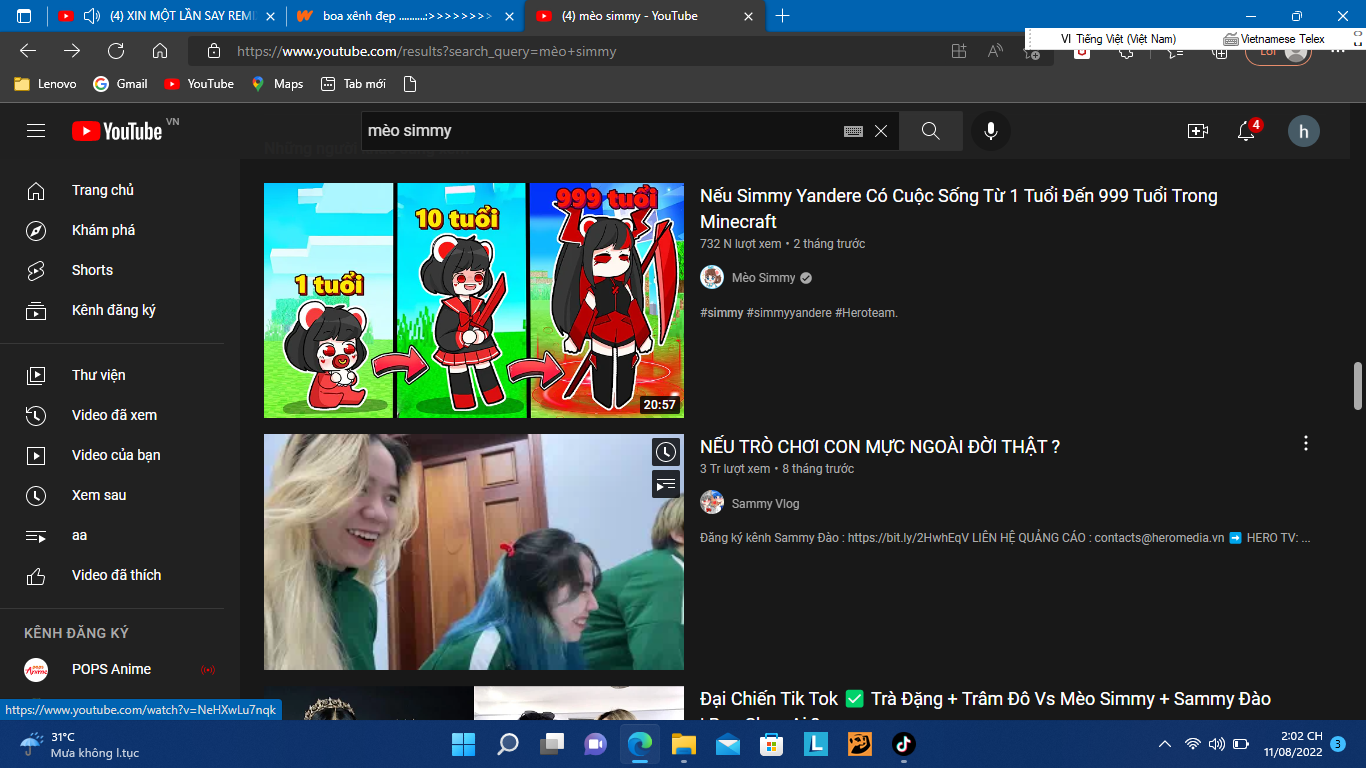
Task: Click the YouTube logo
Action: (x=117, y=131)
